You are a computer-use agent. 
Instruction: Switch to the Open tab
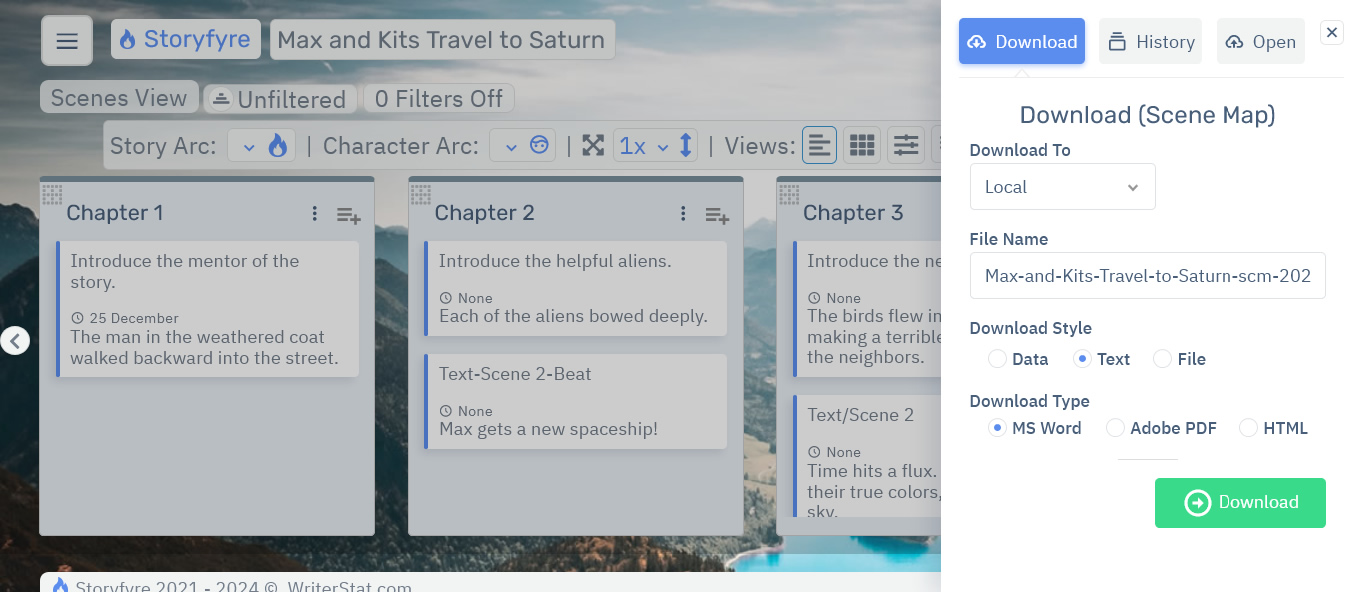1260,41
